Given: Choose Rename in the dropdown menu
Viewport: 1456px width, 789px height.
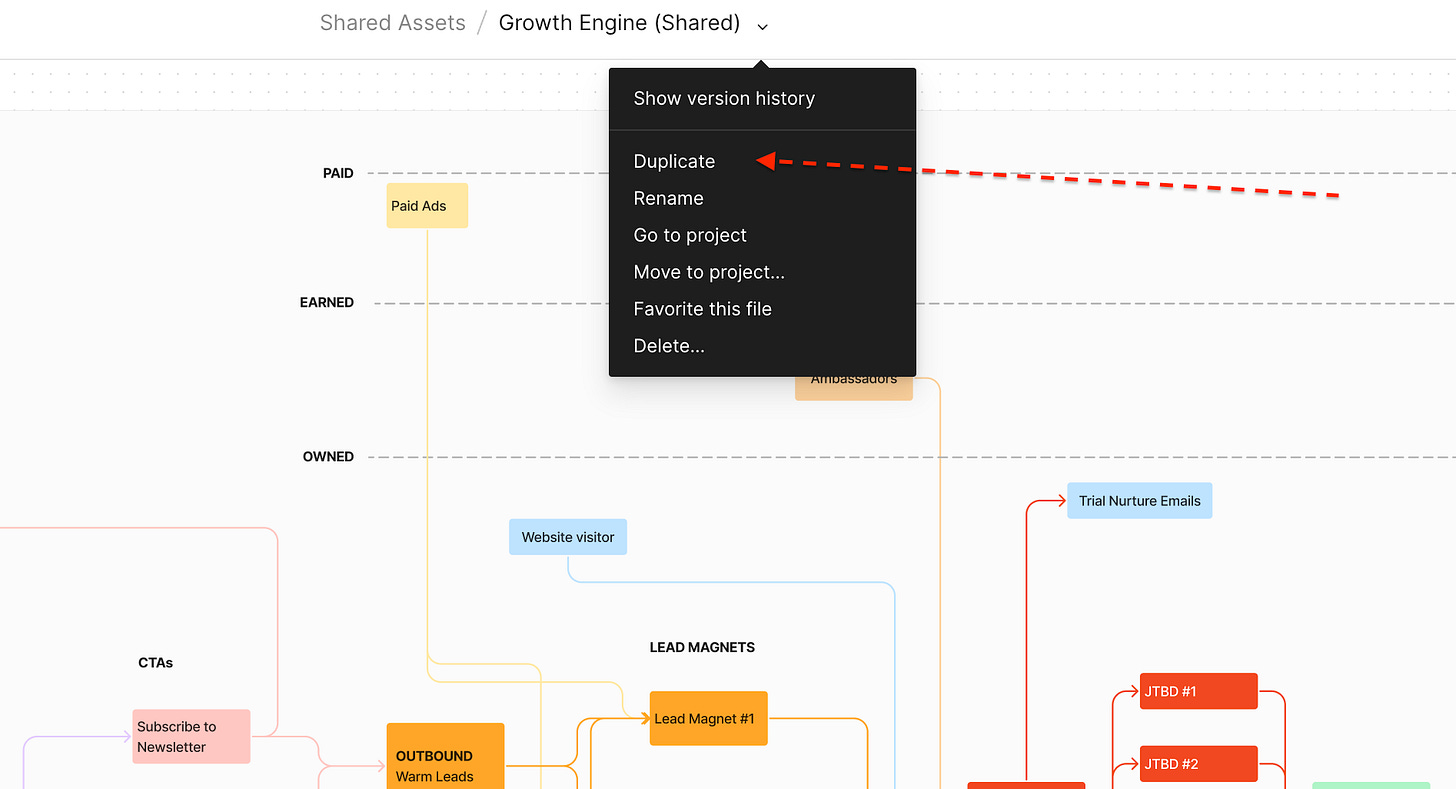Looking at the screenshot, I should pyautogui.click(x=762, y=198).
